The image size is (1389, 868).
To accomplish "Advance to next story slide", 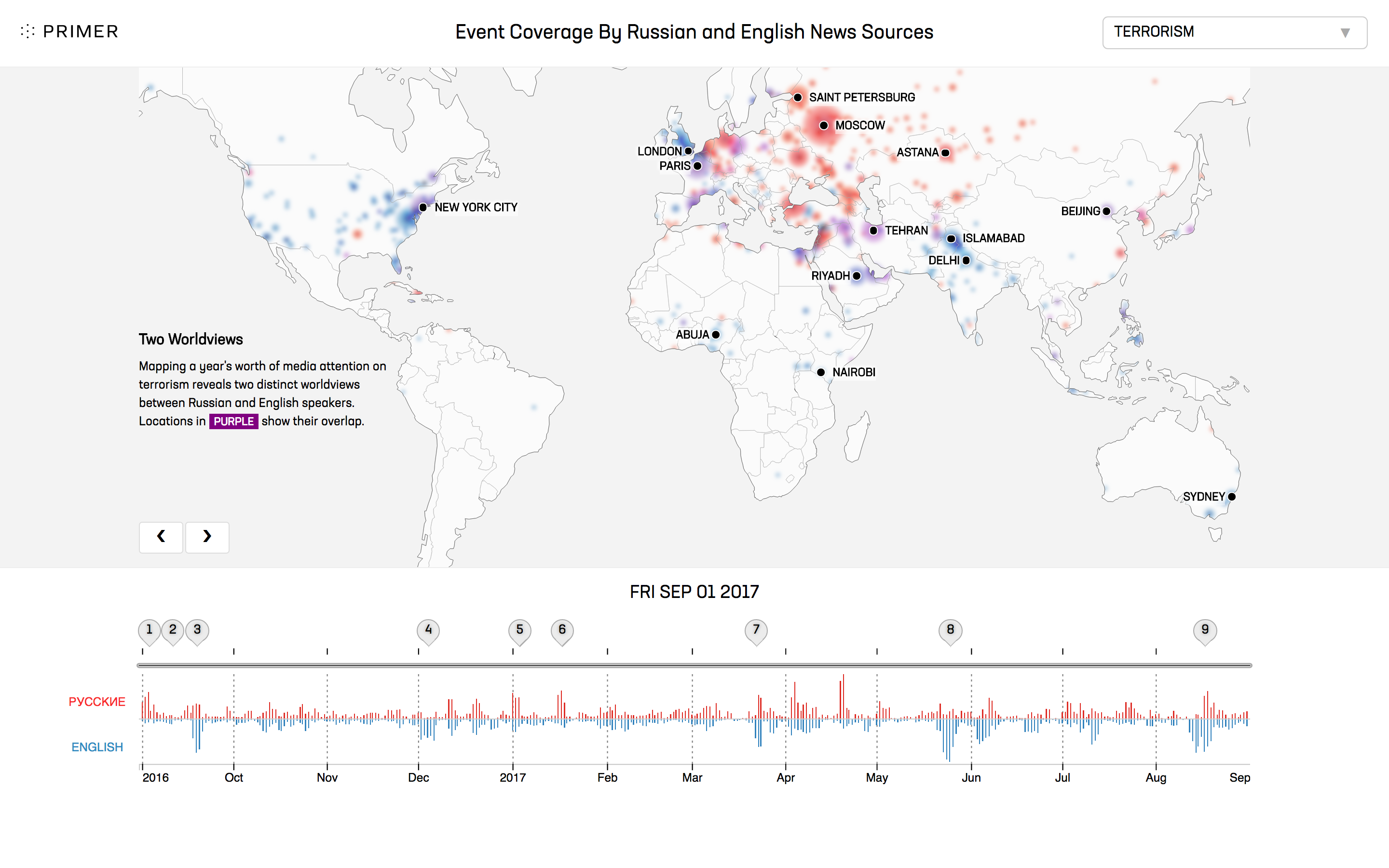I will (x=207, y=537).
